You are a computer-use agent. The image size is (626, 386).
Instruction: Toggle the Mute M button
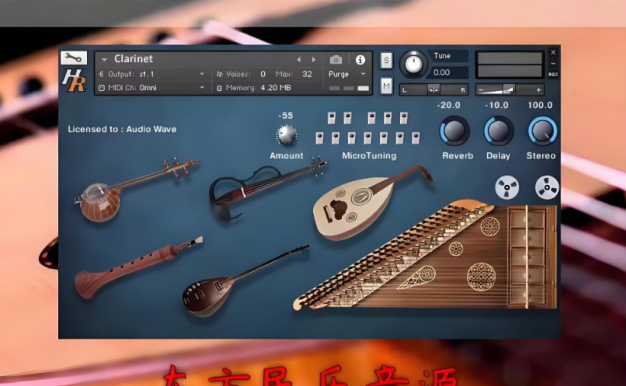(386, 86)
